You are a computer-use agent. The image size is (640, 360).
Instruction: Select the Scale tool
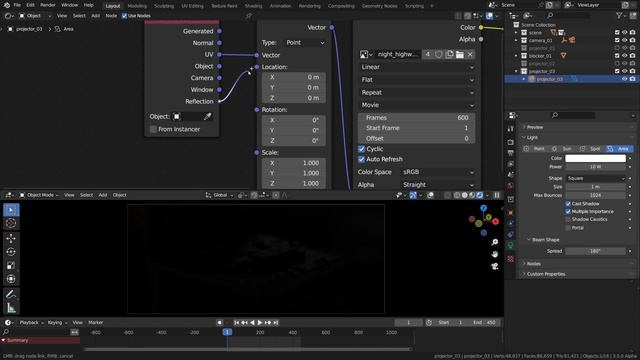(11, 266)
